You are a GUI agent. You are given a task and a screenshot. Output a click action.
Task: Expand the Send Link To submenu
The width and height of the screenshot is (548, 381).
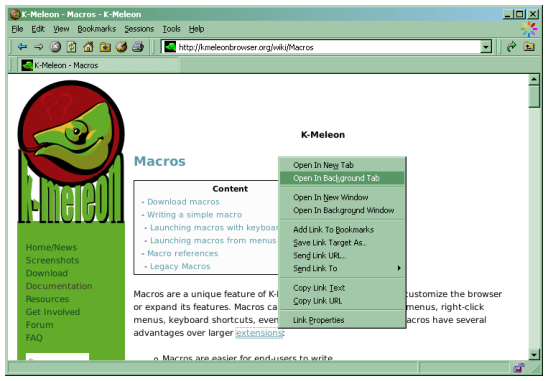tap(342, 268)
